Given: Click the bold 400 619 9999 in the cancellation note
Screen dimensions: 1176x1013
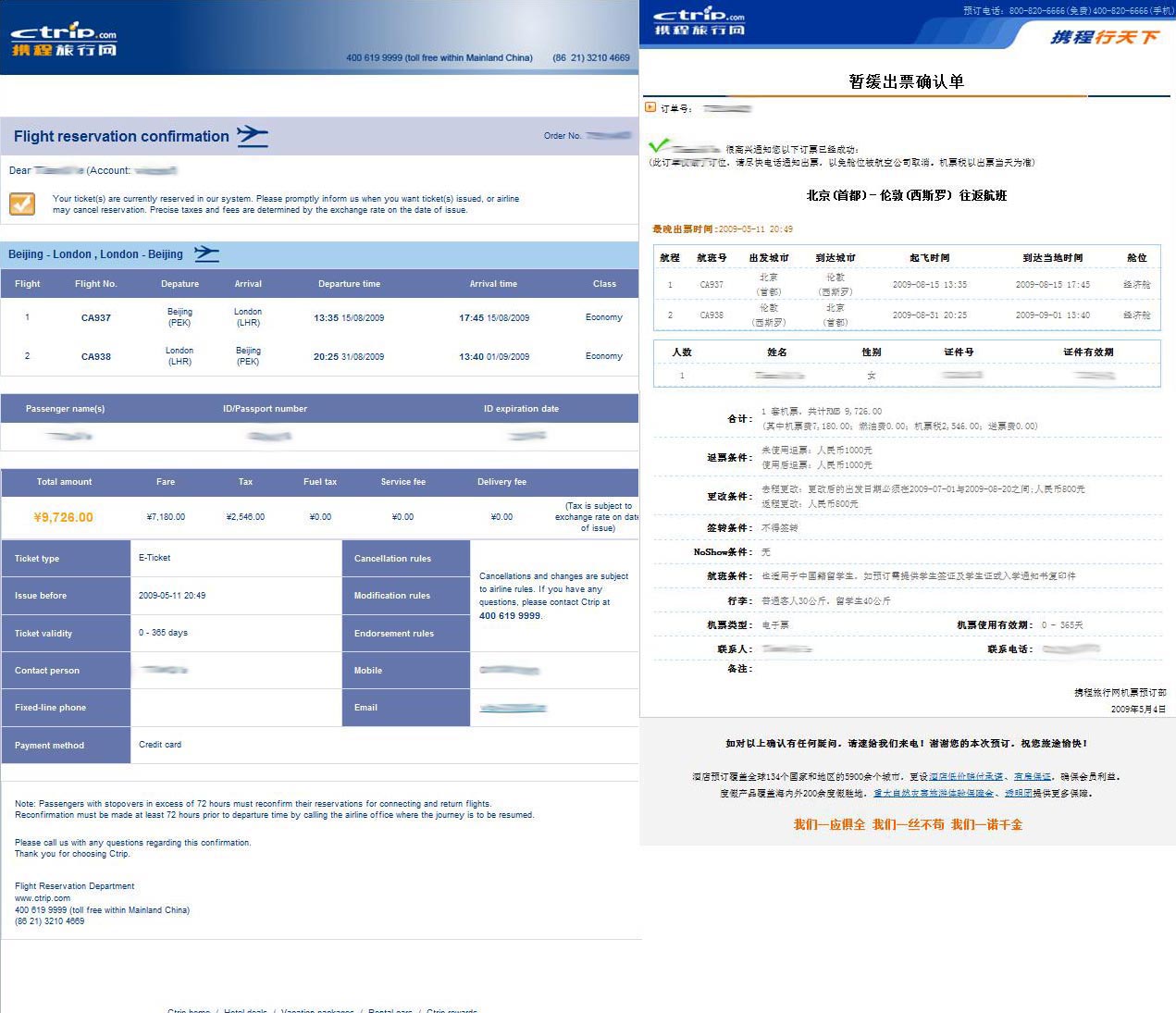Looking at the screenshot, I should [x=510, y=616].
